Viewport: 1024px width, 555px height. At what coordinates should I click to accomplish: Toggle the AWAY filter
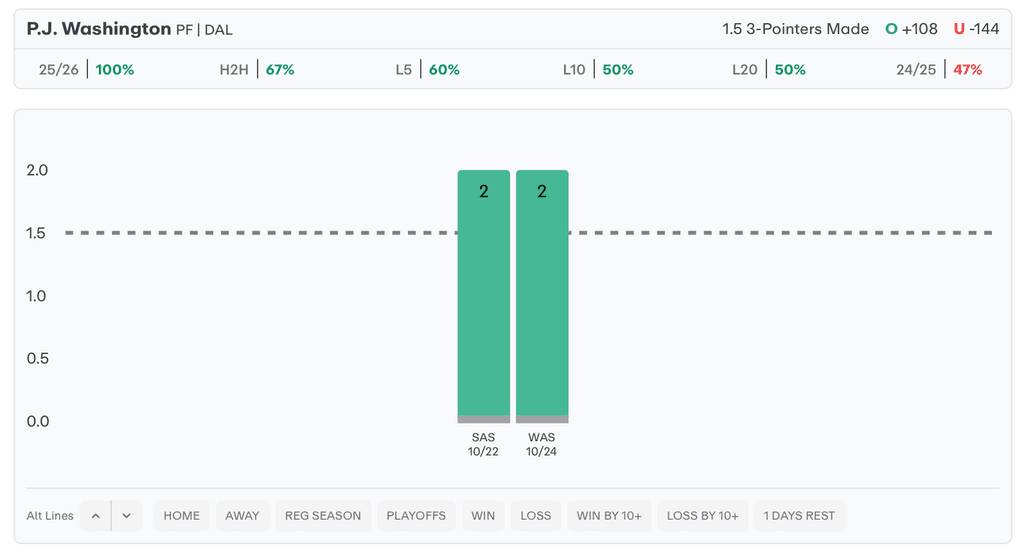[x=242, y=516]
